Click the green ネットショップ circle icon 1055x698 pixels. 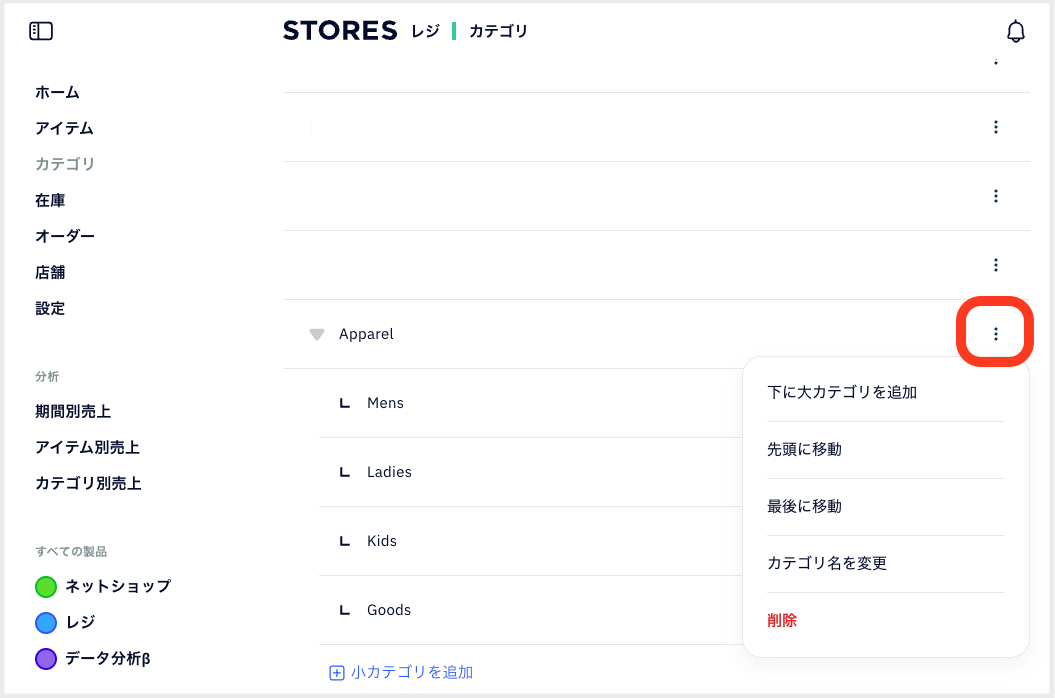46,586
